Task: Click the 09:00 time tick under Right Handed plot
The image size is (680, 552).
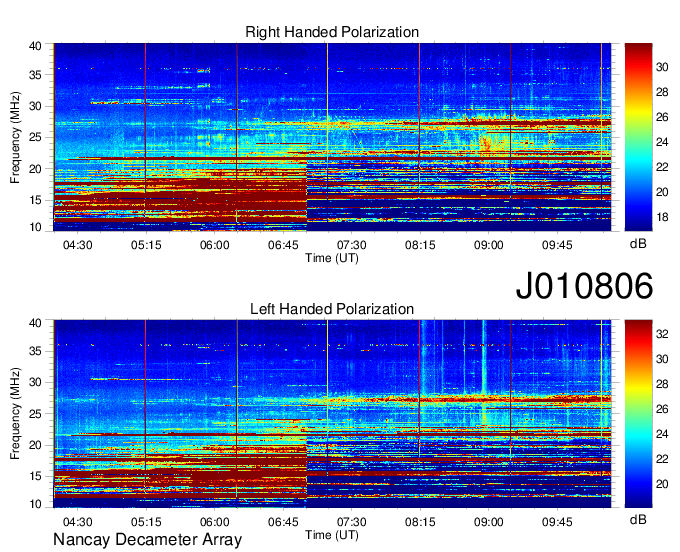Action: coord(489,245)
